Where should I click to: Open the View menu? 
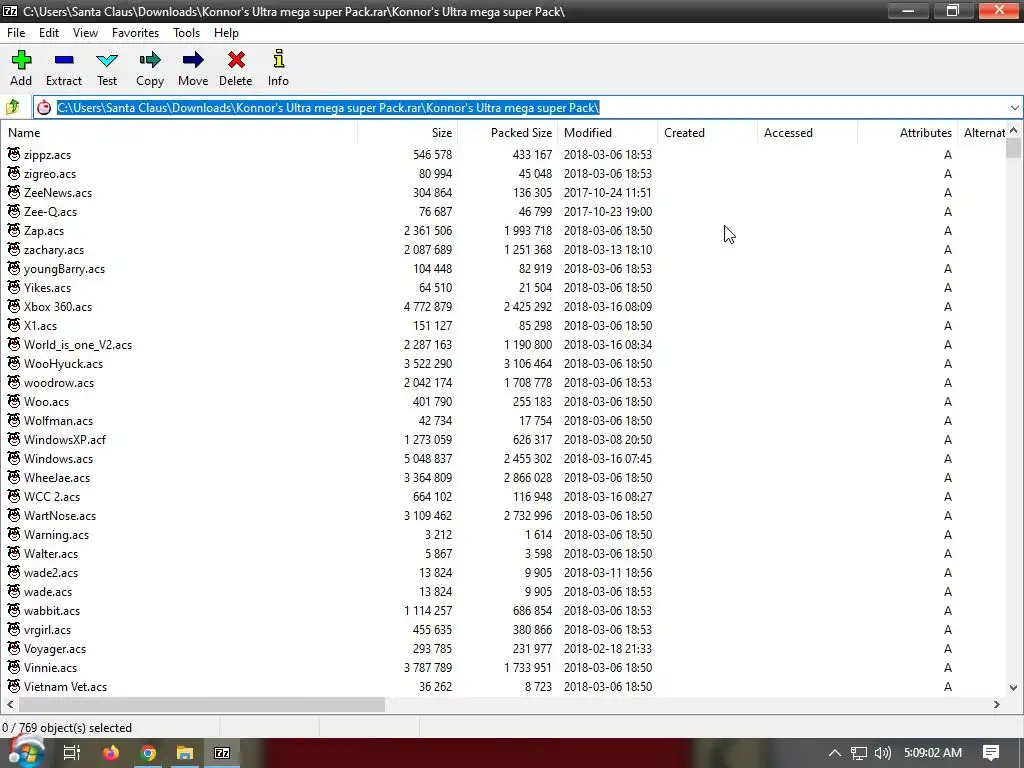click(x=85, y=33)
